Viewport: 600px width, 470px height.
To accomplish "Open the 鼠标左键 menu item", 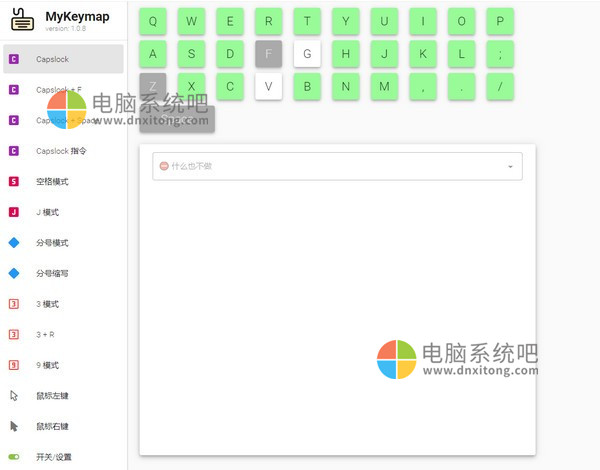I will pos(63,395).
